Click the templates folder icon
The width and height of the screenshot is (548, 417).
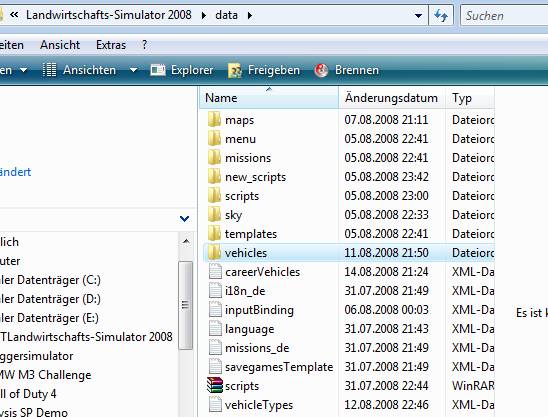tap(214, 233)
